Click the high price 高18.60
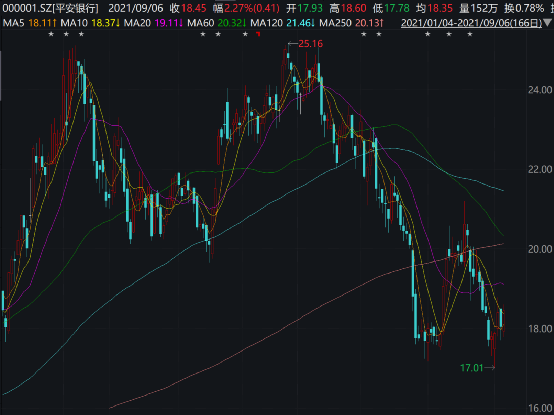 [348, 8]
